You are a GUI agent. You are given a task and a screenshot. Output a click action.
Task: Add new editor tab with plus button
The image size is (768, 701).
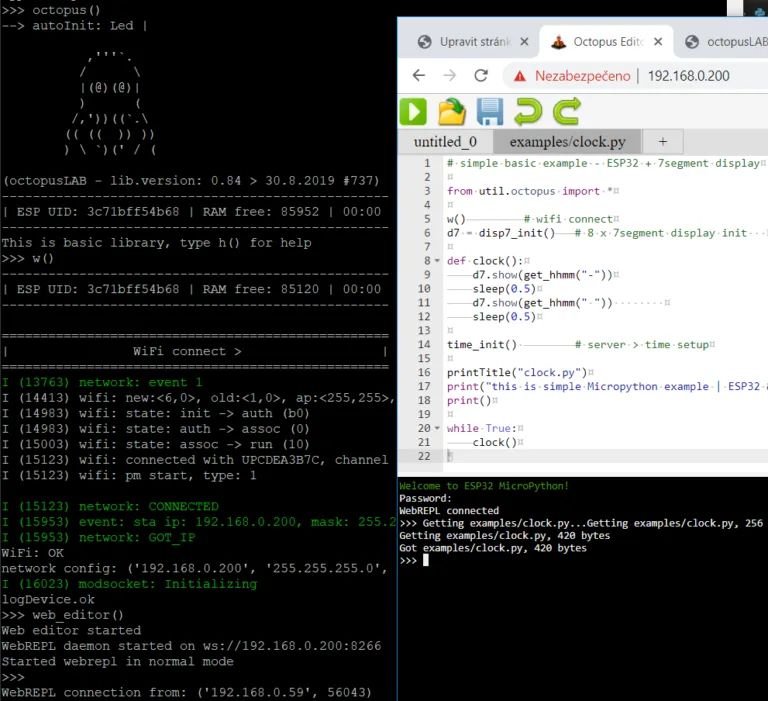click(663, 142)
